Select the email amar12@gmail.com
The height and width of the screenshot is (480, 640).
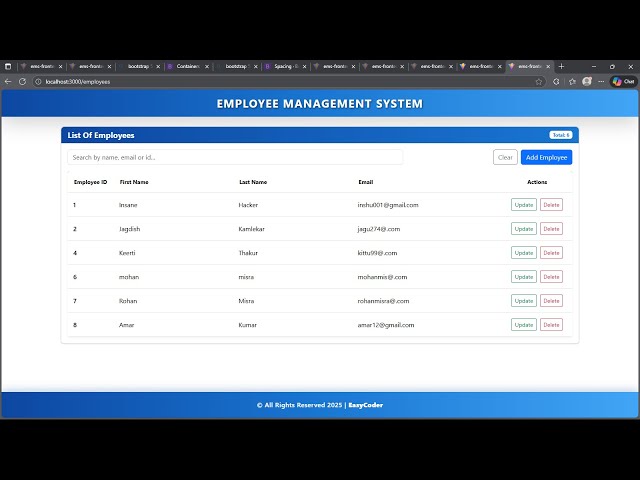(x=386, y=325)
